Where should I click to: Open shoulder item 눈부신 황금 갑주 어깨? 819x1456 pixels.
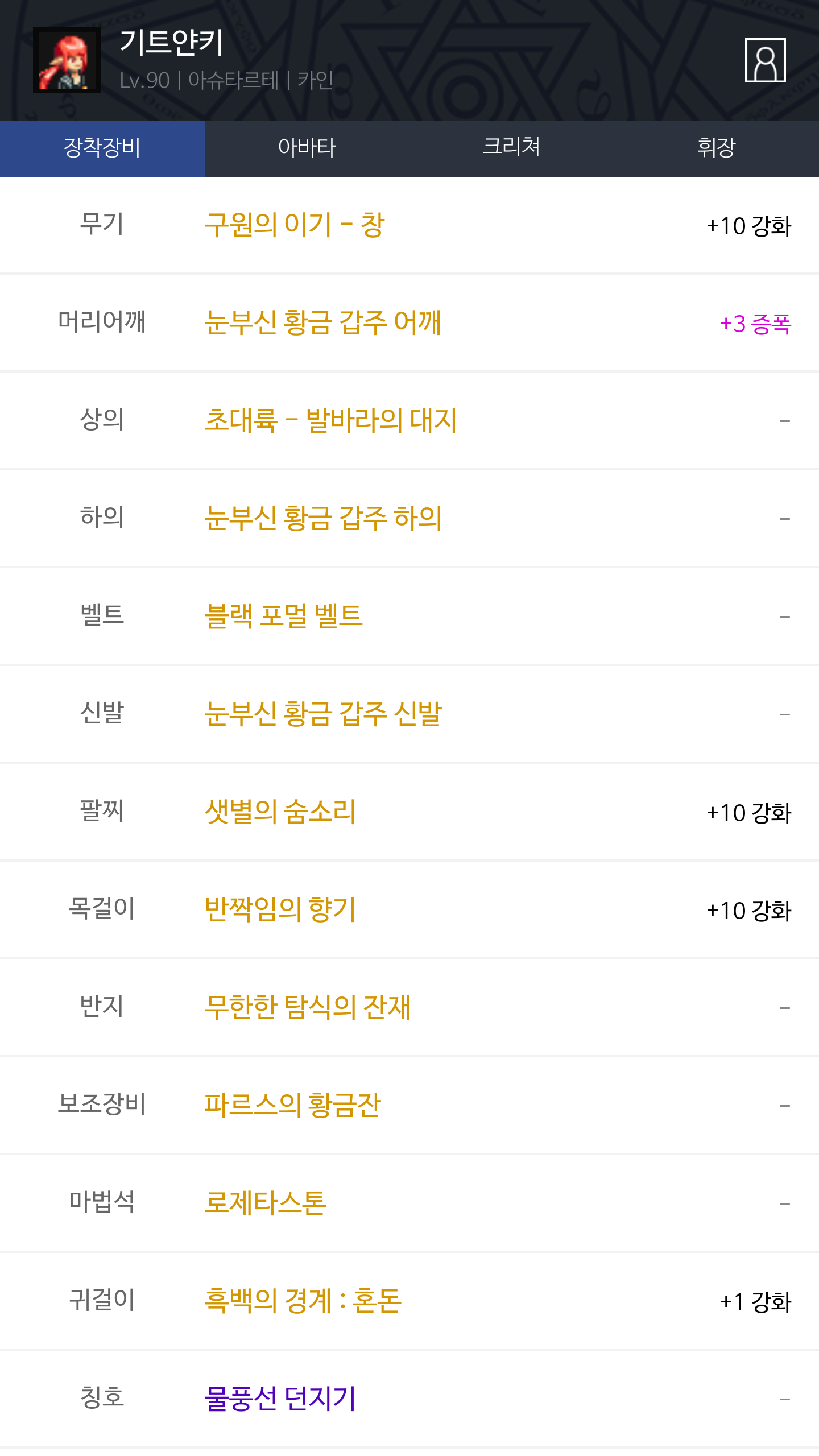322,323
